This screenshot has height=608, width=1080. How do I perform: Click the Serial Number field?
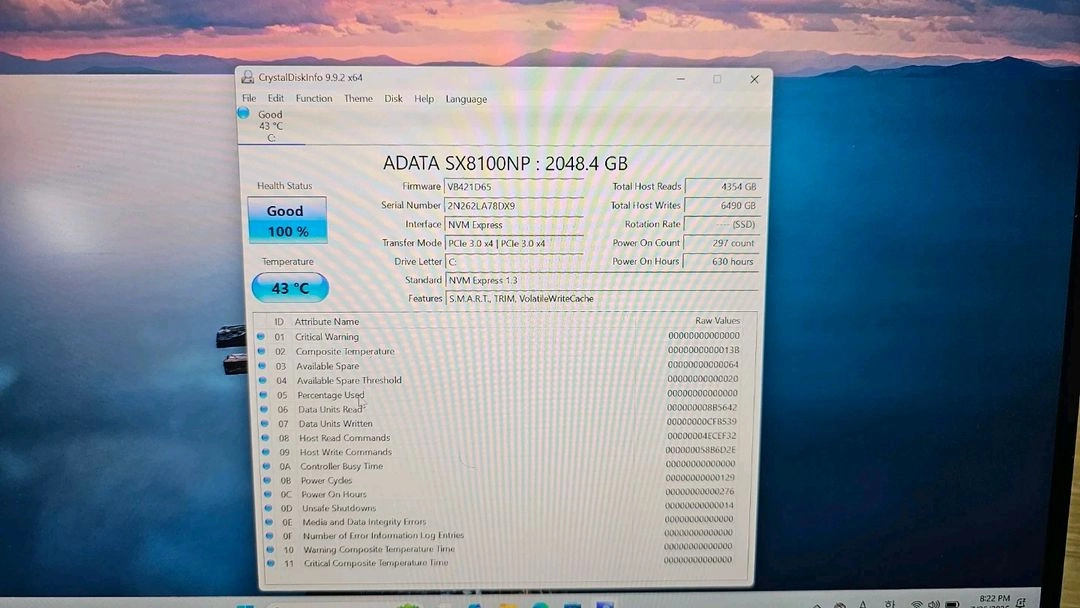pos(513,205)
